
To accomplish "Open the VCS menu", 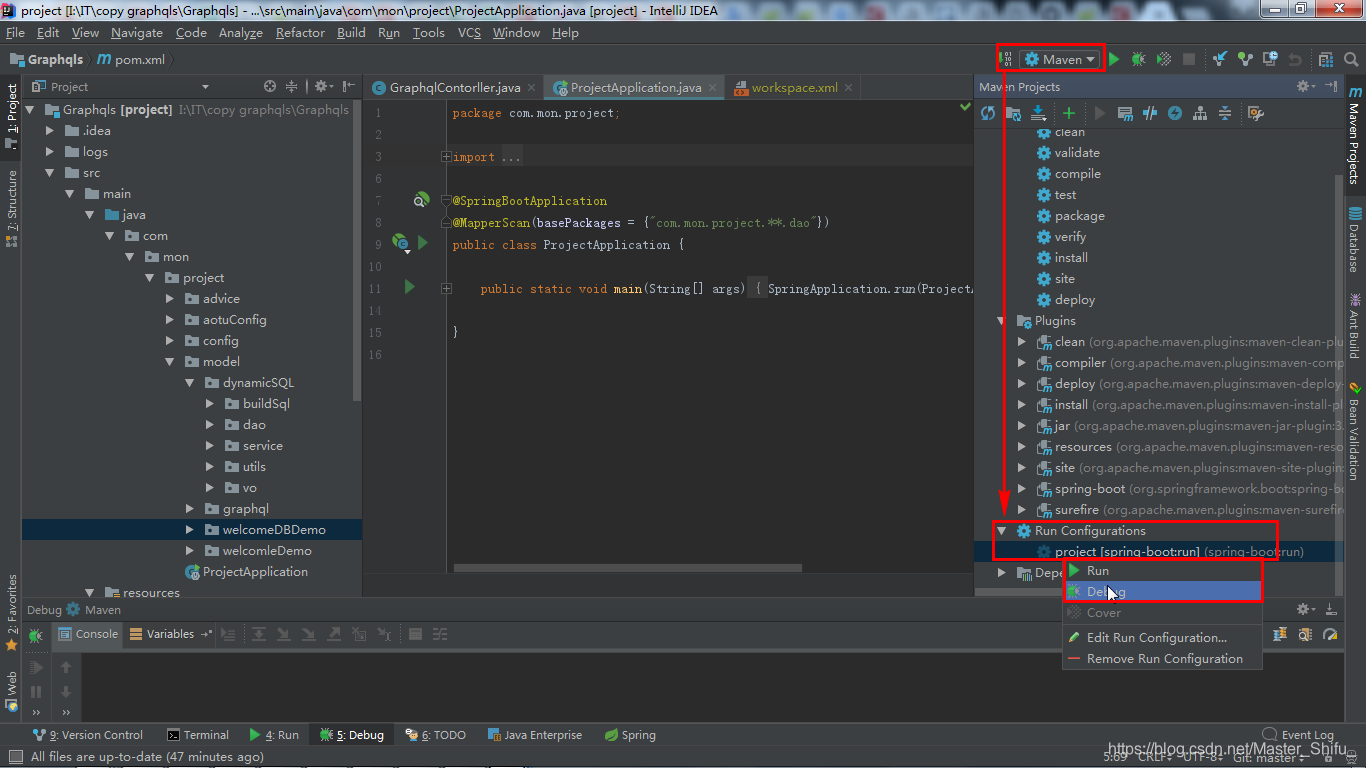I will (469, 33).
